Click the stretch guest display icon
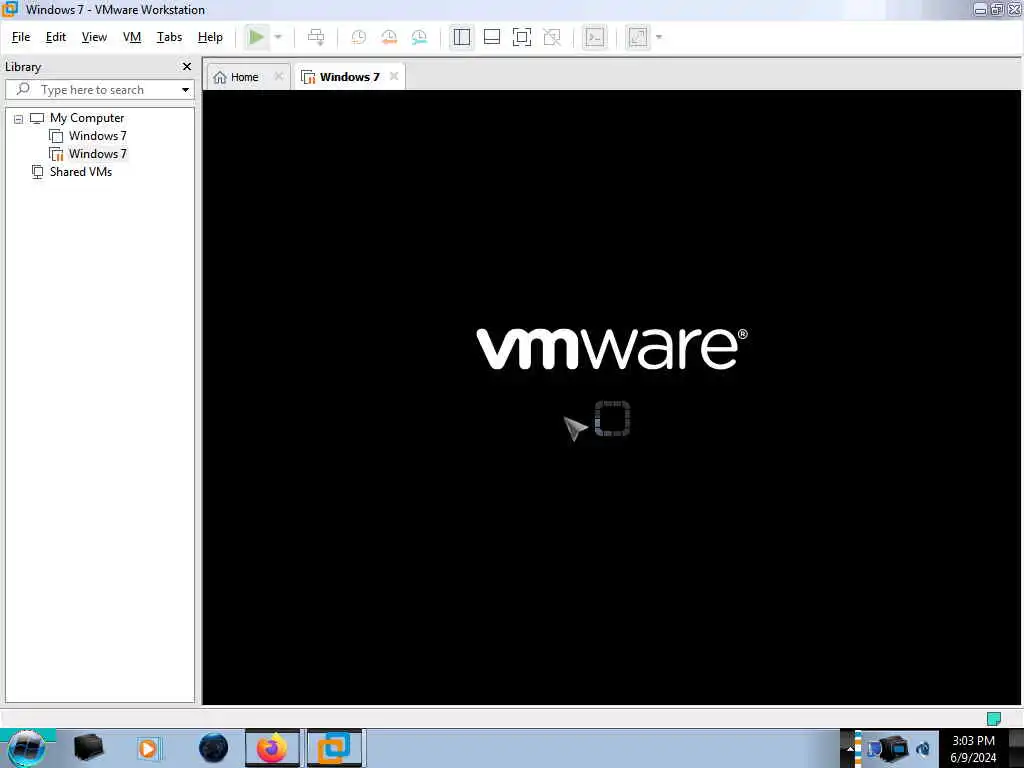Viewport: 1024px width, 768px height. tap(638, 37)
